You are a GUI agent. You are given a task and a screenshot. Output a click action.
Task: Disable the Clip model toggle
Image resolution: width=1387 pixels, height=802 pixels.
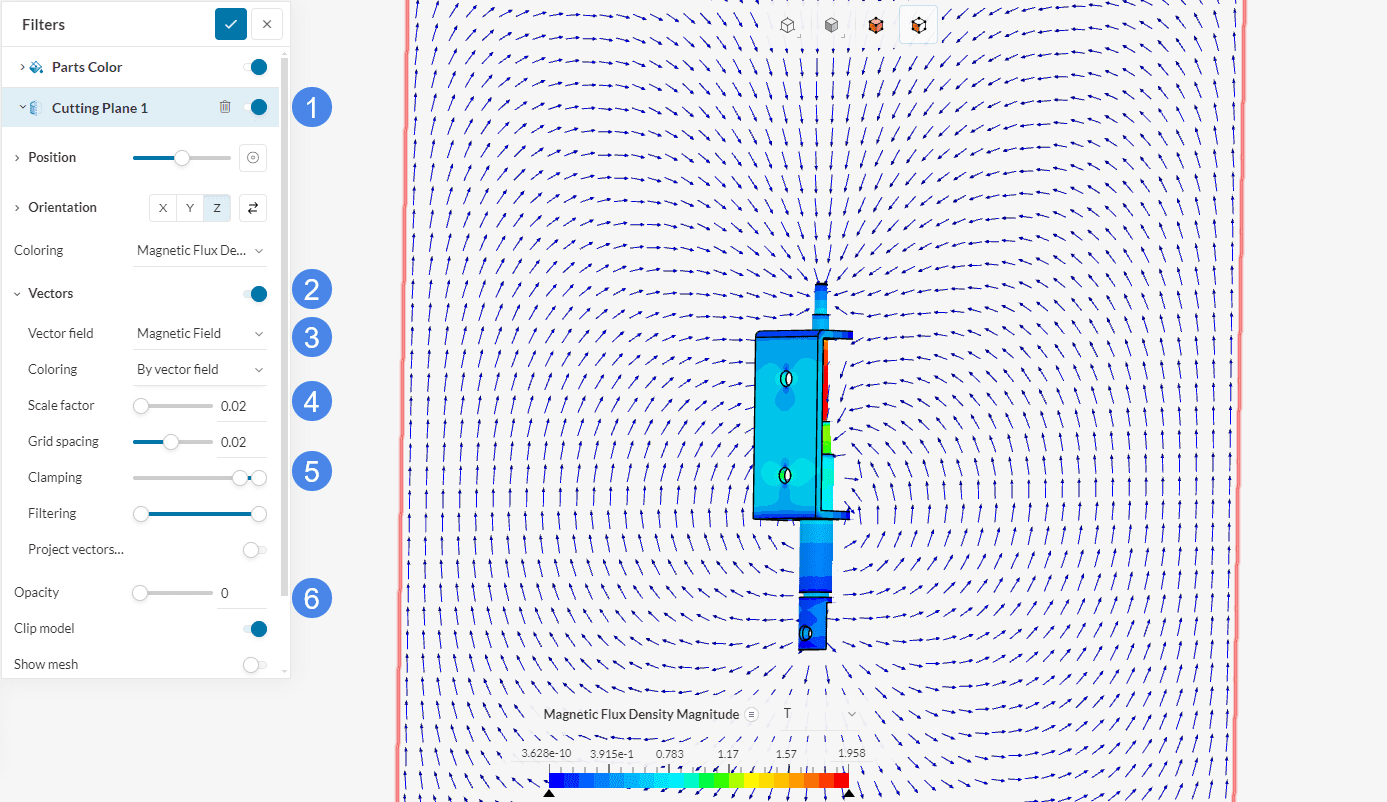pos(256,629)
